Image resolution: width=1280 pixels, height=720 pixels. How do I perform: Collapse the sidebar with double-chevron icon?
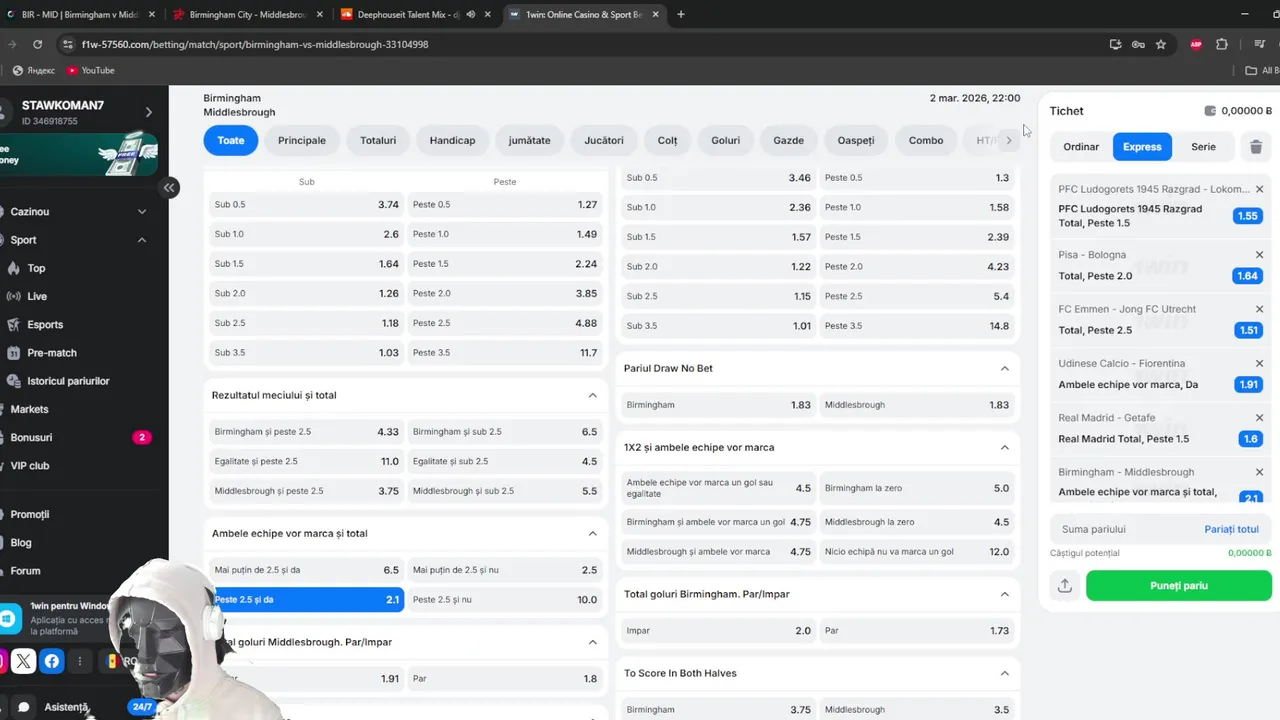tap(169, 187)
